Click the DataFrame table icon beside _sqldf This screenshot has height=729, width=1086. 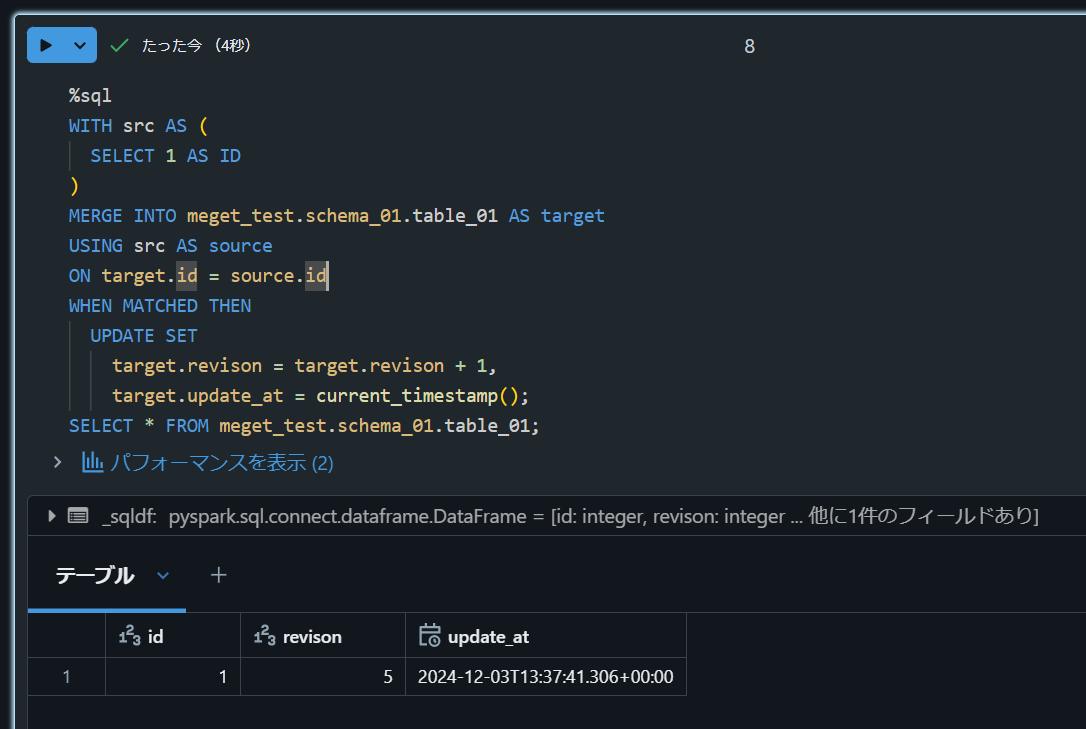(78, 516)
